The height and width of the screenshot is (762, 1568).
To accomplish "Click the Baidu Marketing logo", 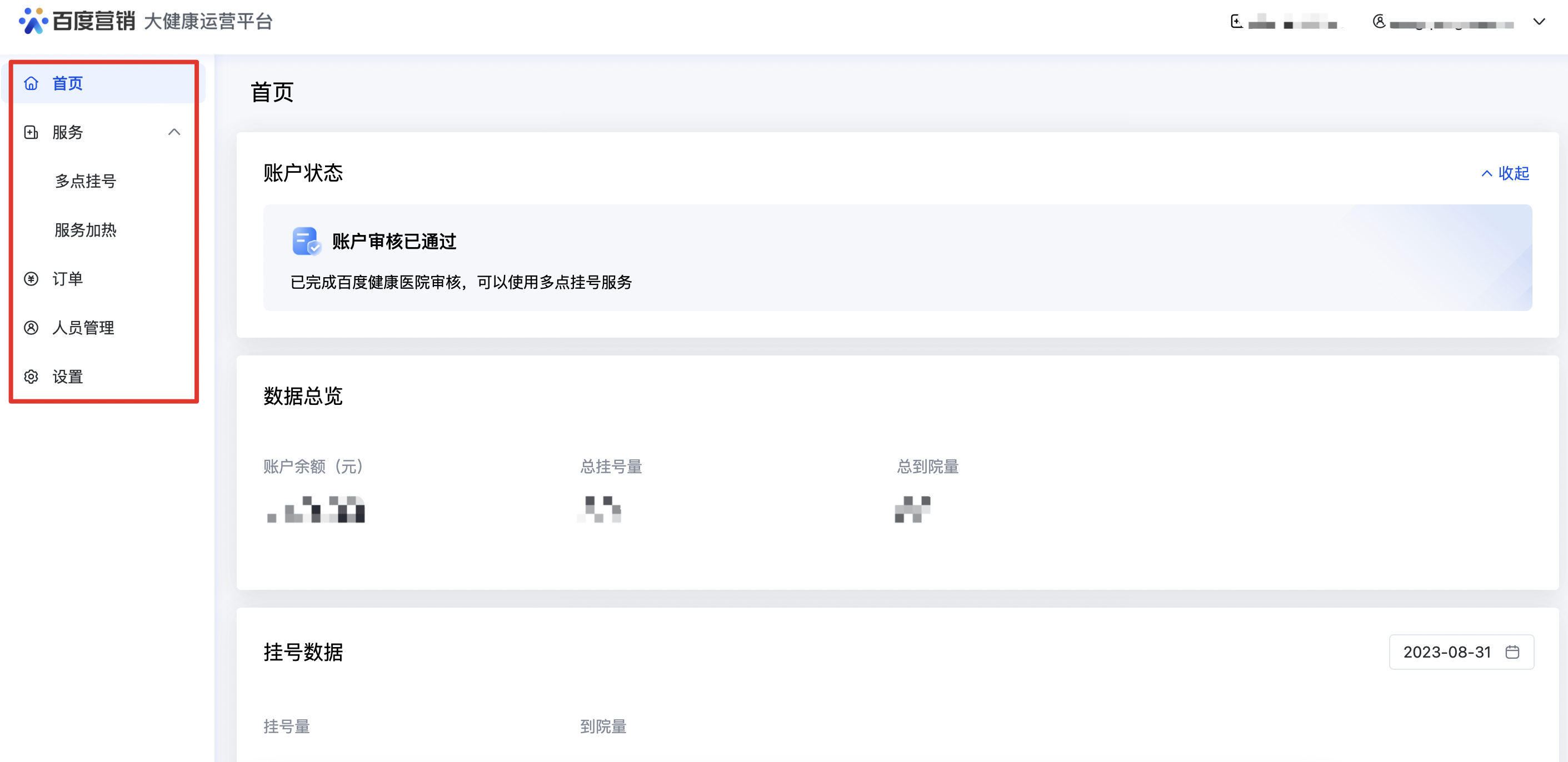I will pyautogui.click(x=78, y=21).
